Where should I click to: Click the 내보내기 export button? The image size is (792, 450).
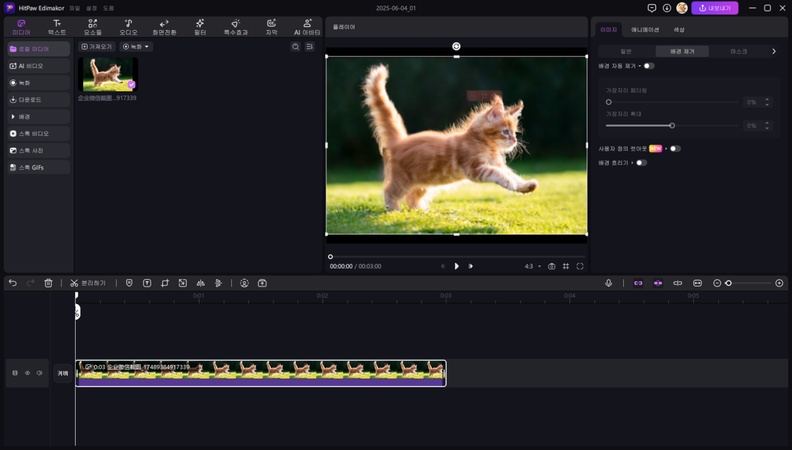714,8
